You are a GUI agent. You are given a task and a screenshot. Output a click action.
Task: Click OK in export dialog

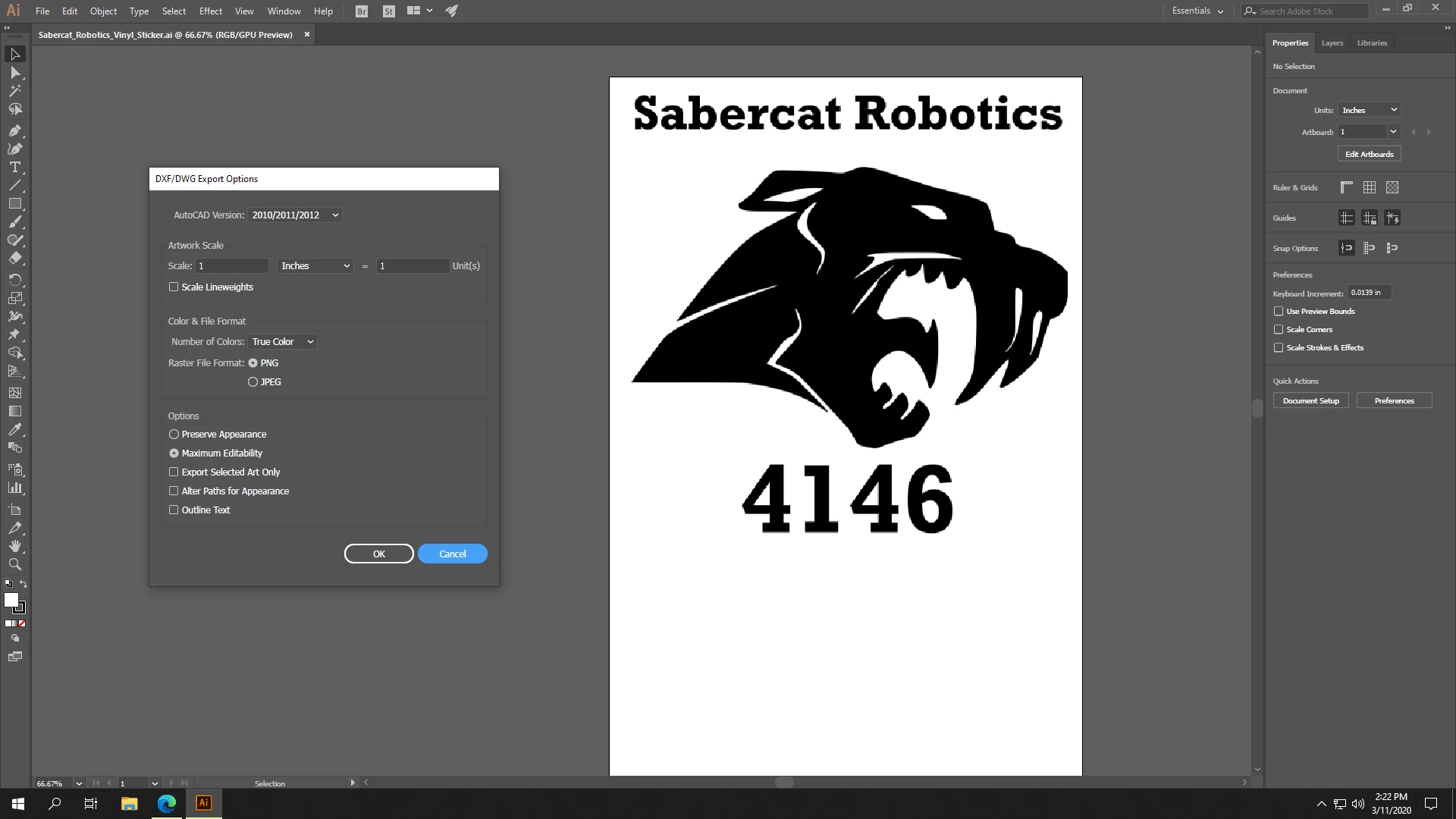378,554
